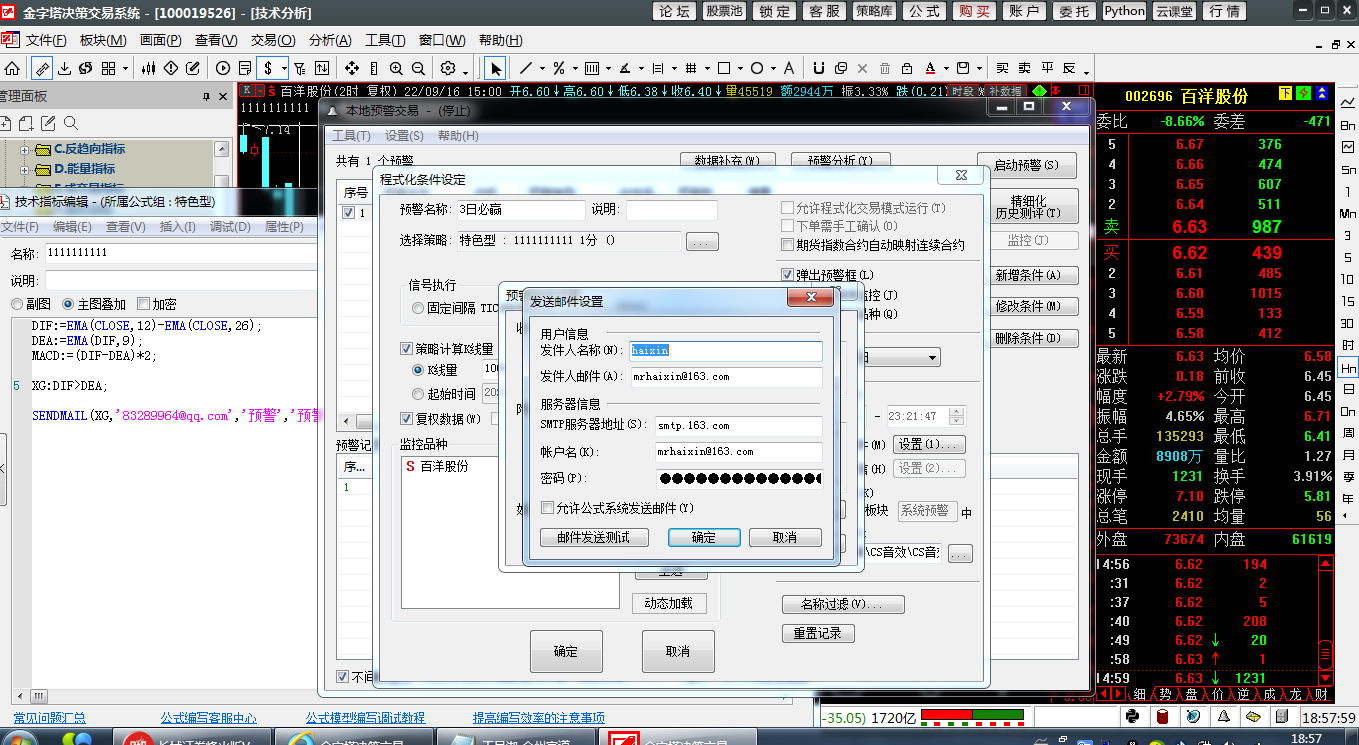Open the percent tool dropdown arrow
The height and width of the screenshot is (745, 1359).
(x=575, y=69)
